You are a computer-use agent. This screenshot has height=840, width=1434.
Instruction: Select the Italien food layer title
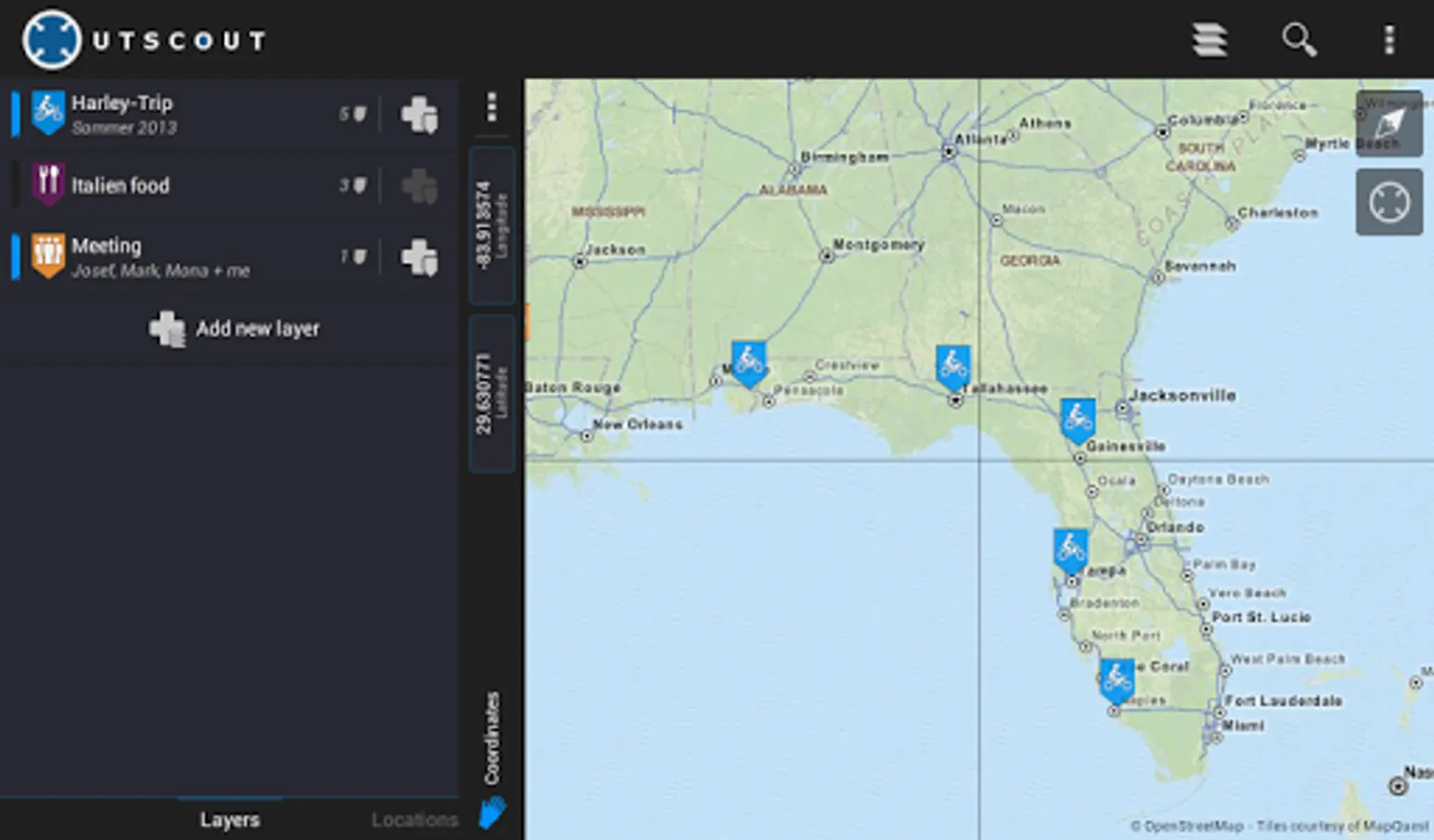[x=120, y=185]
